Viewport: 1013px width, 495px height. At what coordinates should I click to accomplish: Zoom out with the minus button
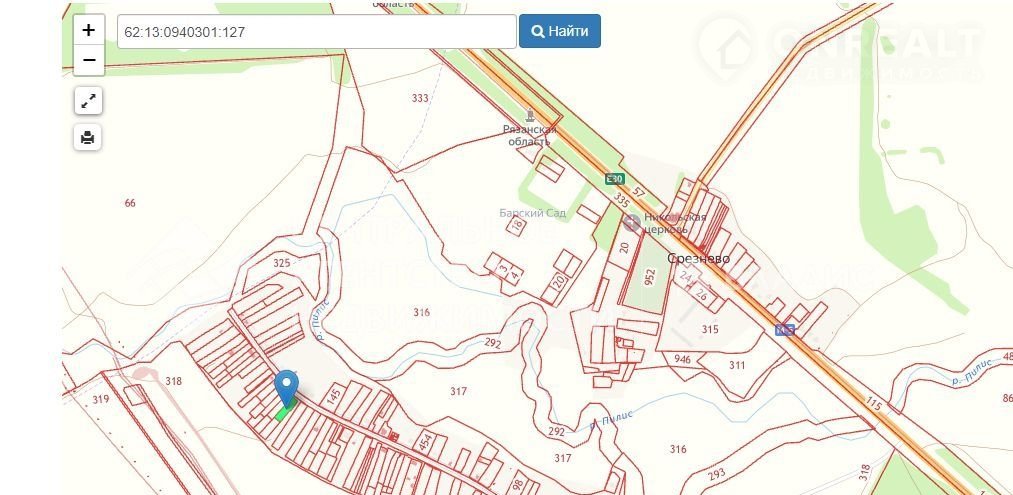pyautogui.click(x=89, y=60)
